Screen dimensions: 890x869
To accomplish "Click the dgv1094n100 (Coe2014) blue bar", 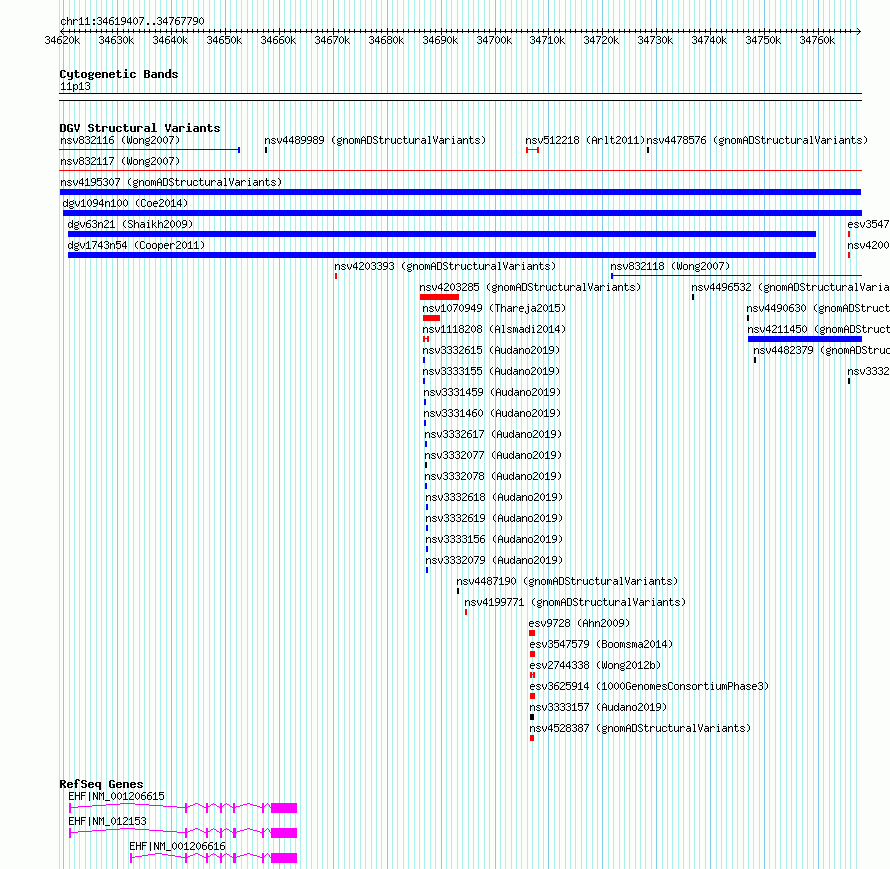I will coord(462,213).
